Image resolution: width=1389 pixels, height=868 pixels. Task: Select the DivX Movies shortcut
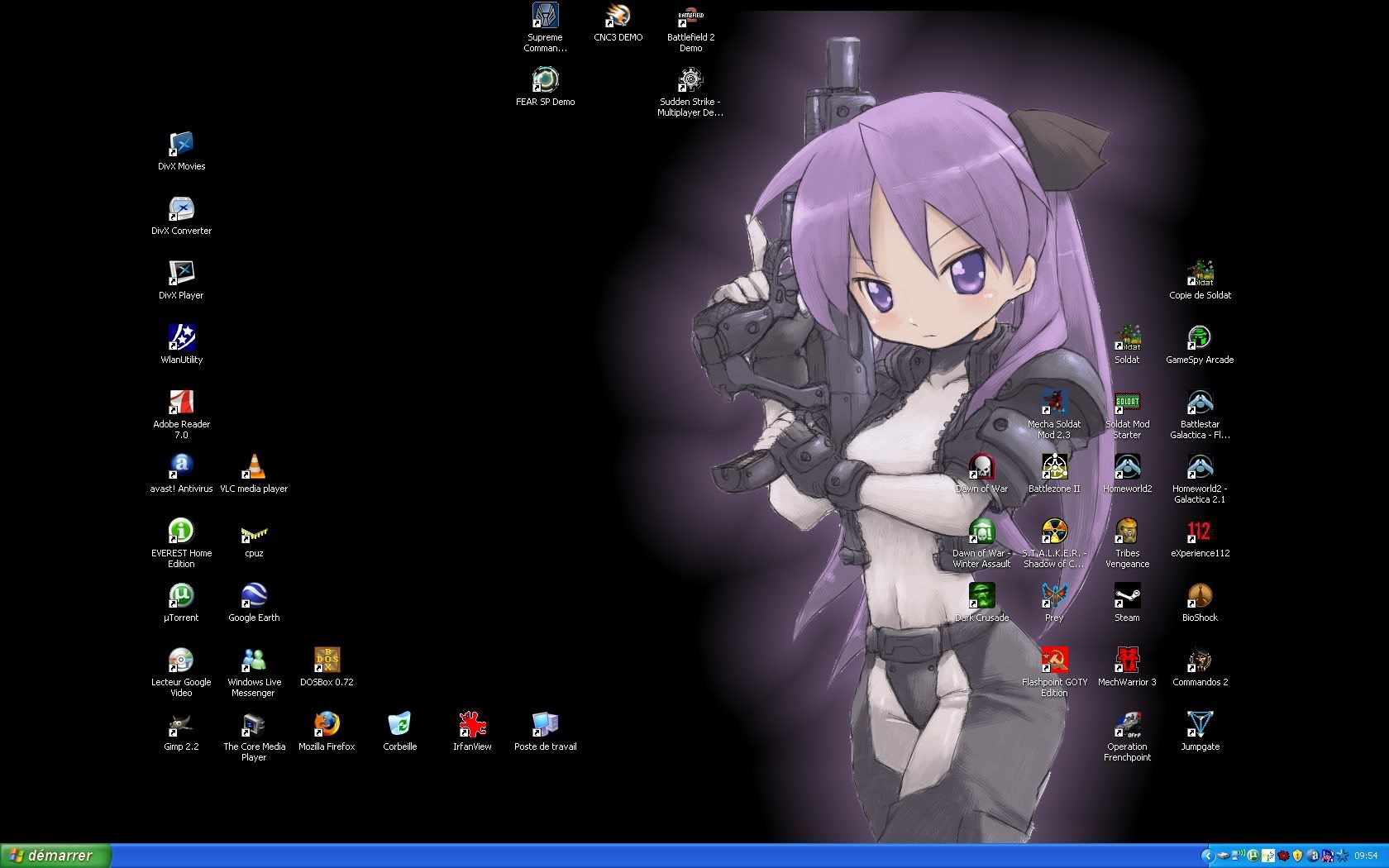181,144
